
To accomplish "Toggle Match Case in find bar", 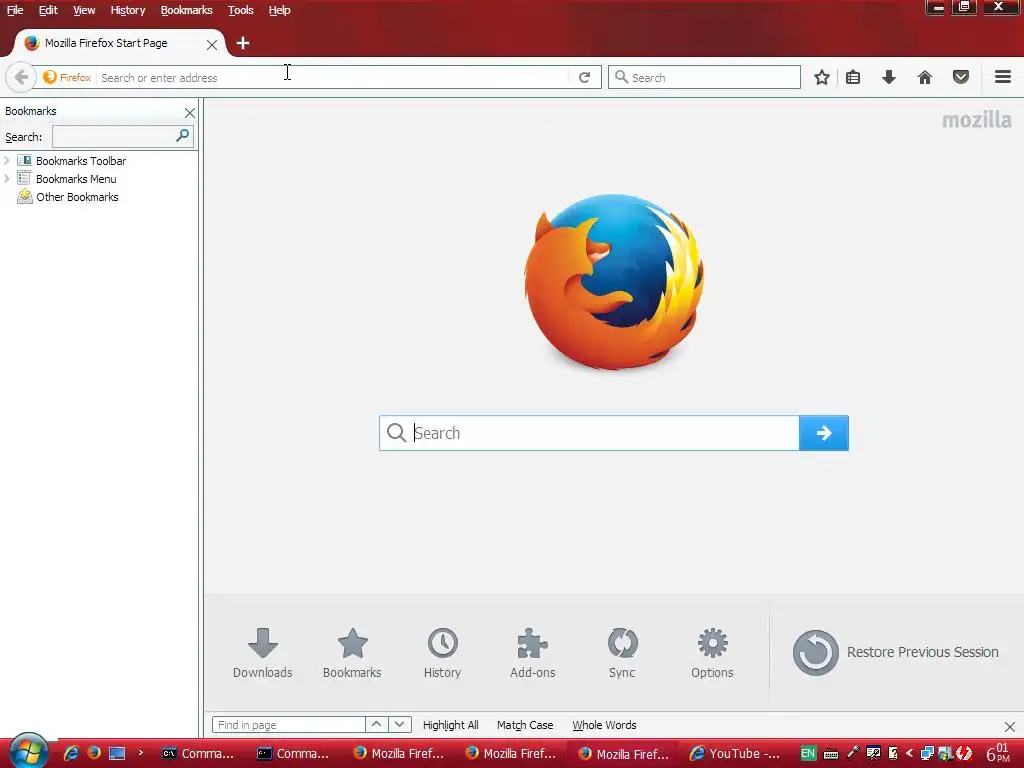I will 525,725.
